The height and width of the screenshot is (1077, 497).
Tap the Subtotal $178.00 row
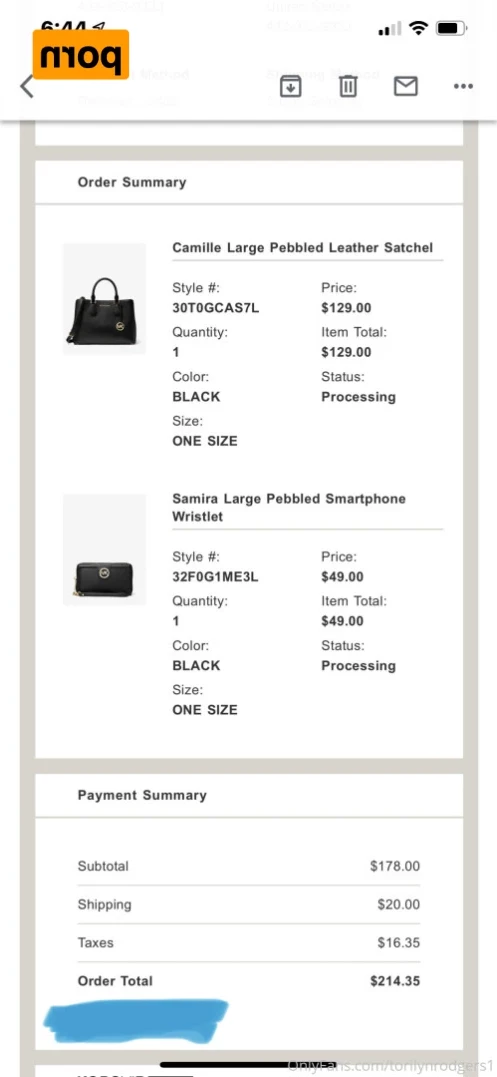click(248, 866)
